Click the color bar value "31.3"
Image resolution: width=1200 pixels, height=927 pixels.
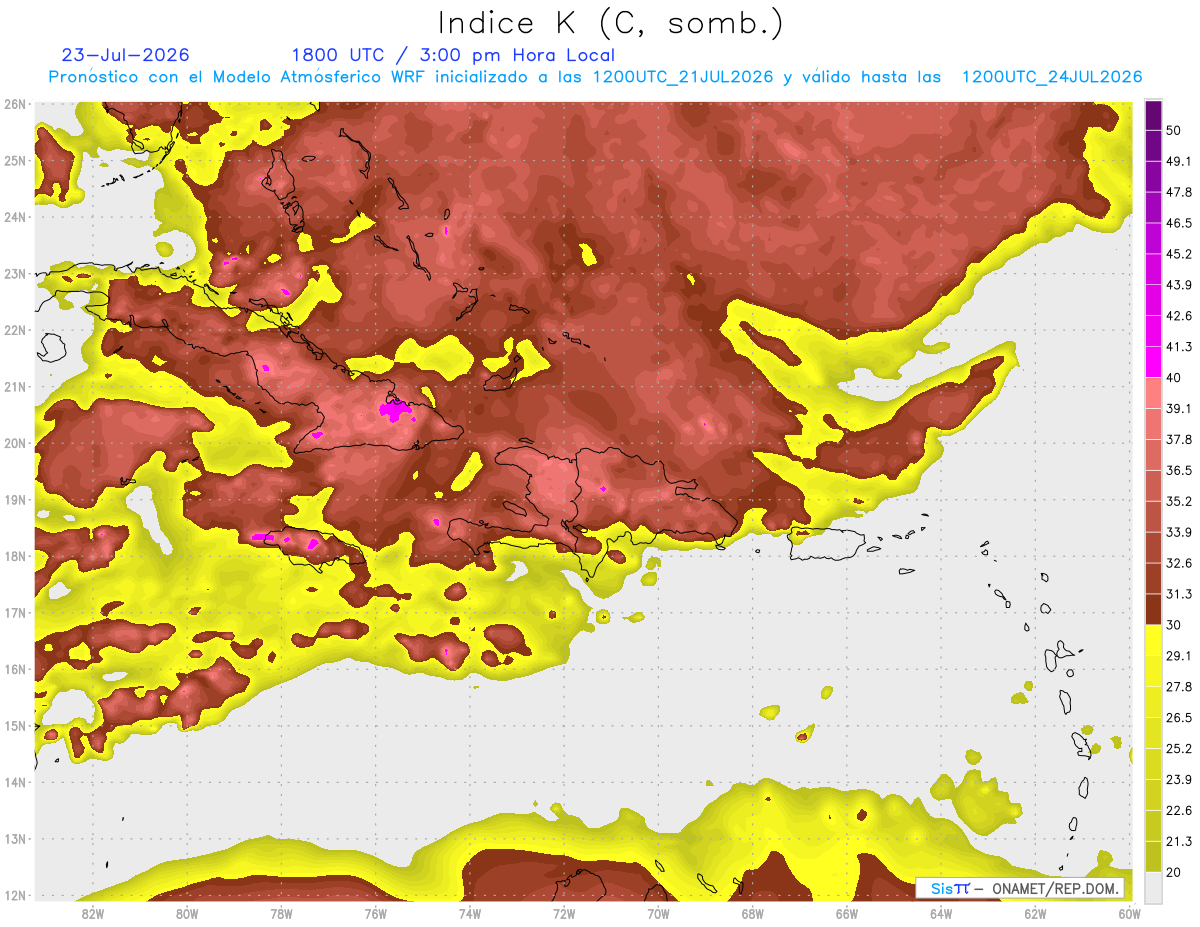click(x=1179, y=594)
